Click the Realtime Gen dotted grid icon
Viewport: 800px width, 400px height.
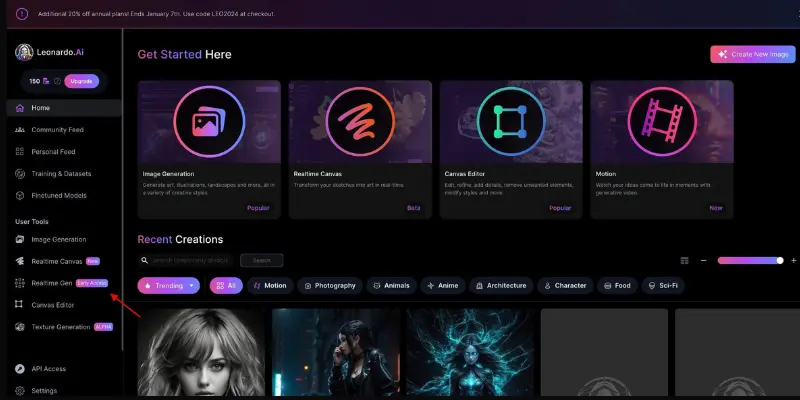(20, 283)
